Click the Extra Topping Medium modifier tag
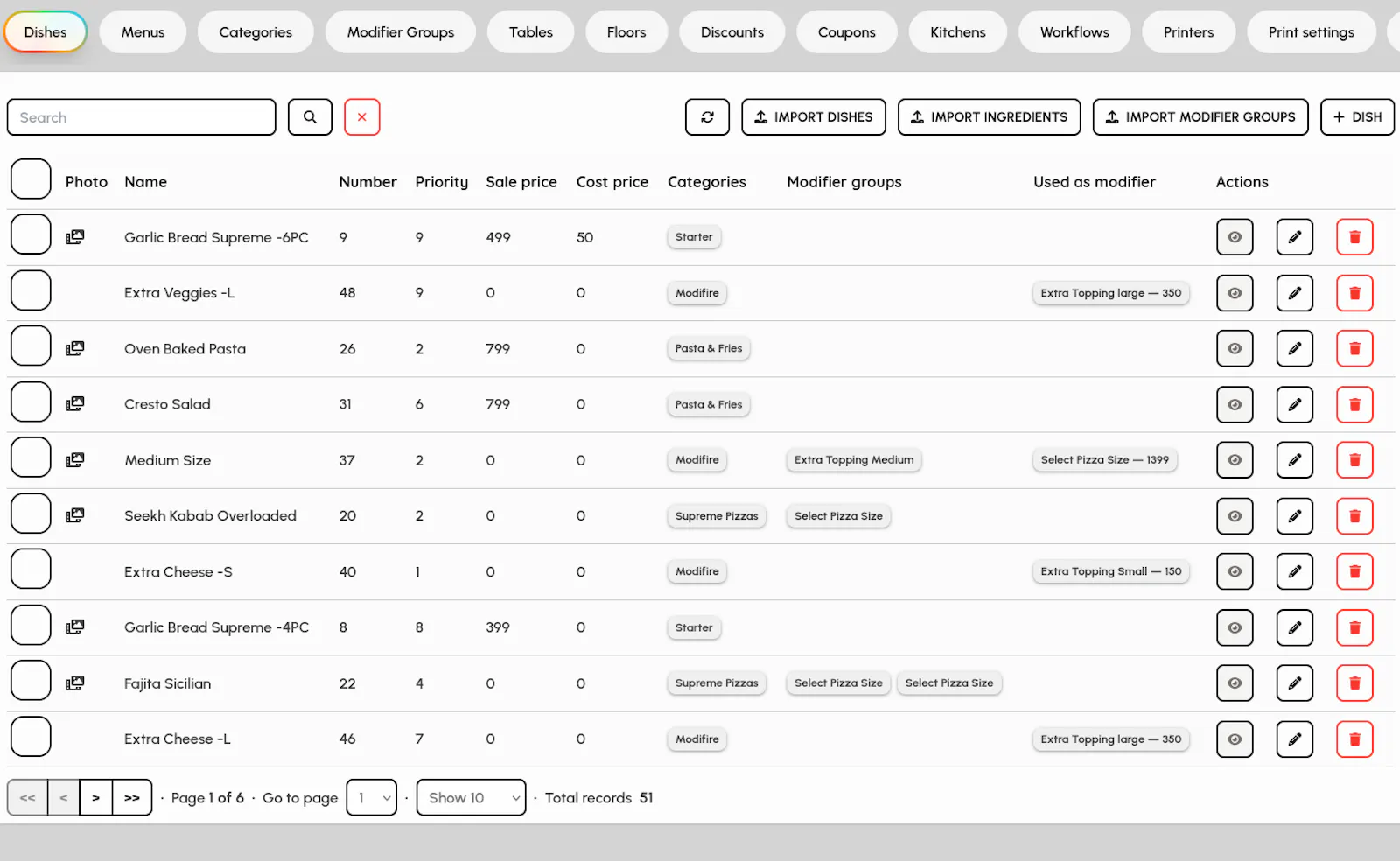 (854, 460)
